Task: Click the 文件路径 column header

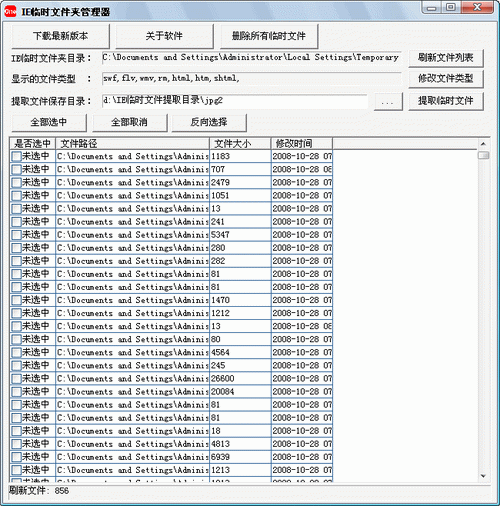Action: pos(133,144)
